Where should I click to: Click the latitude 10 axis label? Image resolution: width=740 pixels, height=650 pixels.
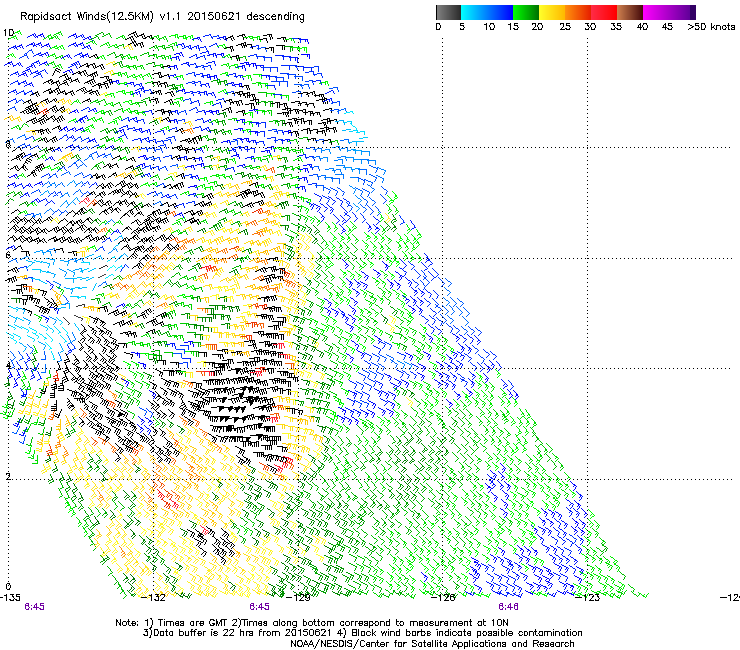(x=8, y=33)
